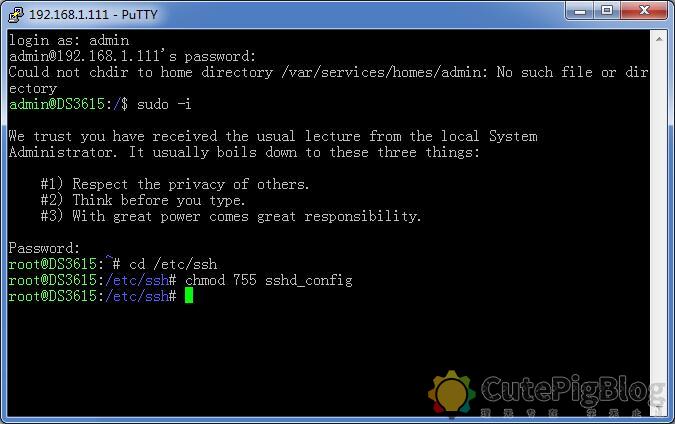
Task: Open the PuTTY system menu icon
Action: click(16, 14)
